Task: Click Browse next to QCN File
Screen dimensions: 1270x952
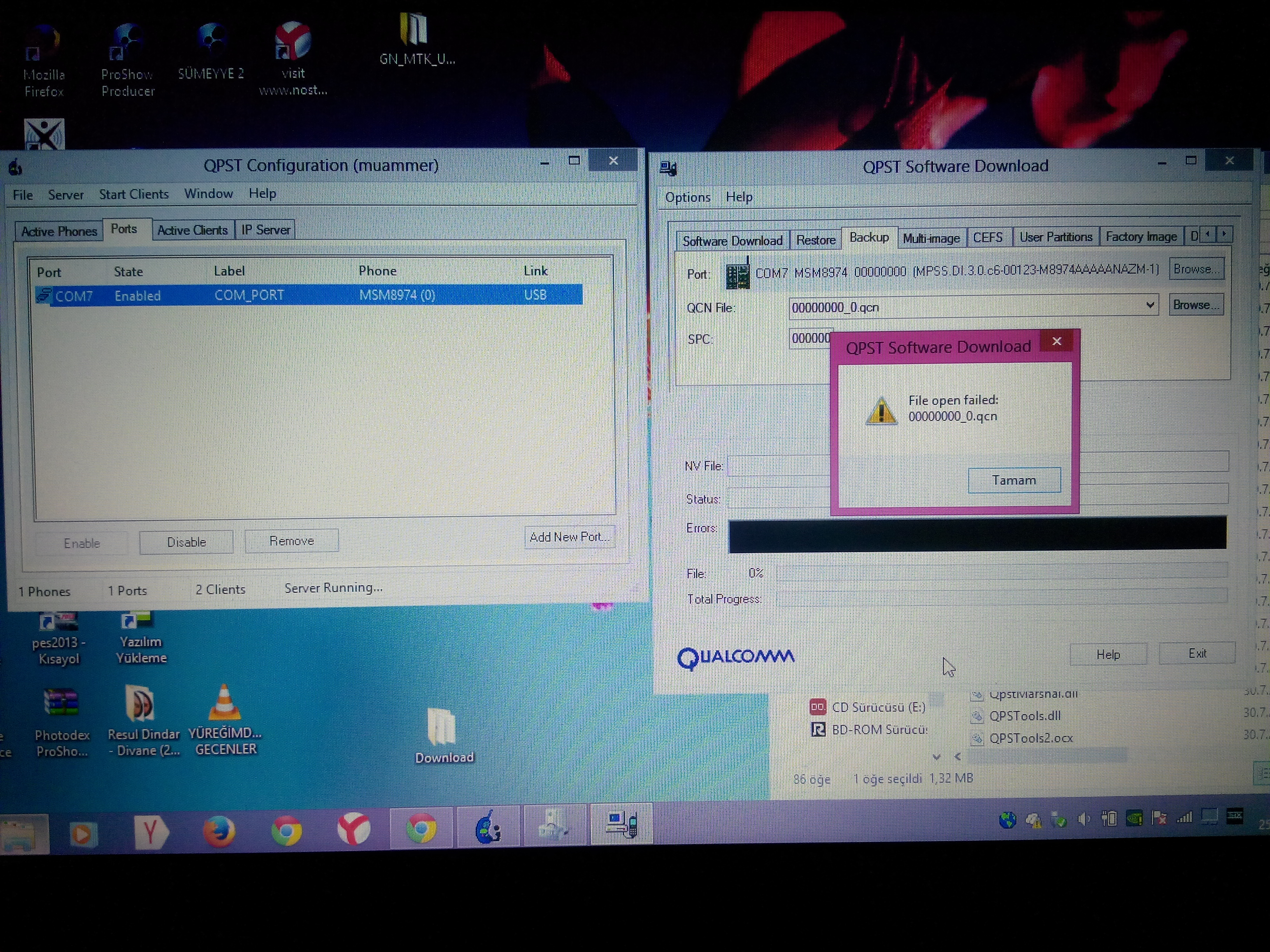Action: [1196, 305]
